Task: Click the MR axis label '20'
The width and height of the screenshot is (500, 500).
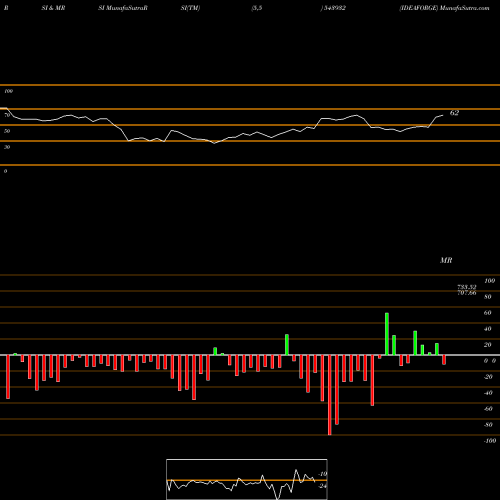Action: coord(488,345)
